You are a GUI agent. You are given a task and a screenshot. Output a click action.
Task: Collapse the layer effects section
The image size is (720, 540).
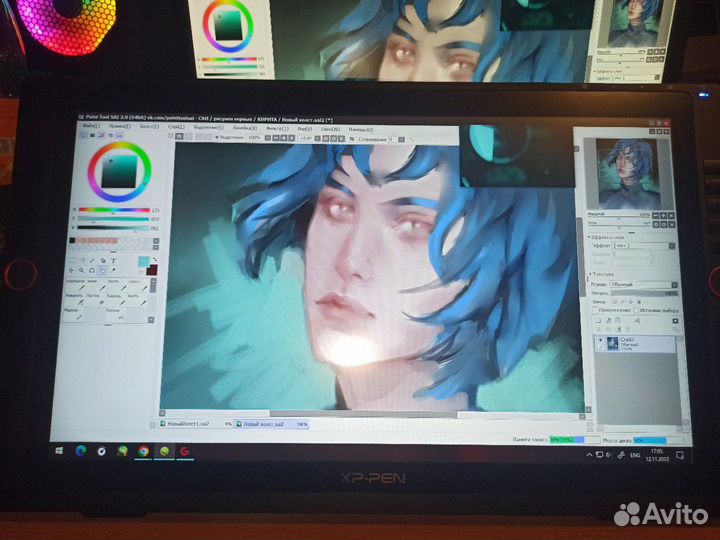590,237
